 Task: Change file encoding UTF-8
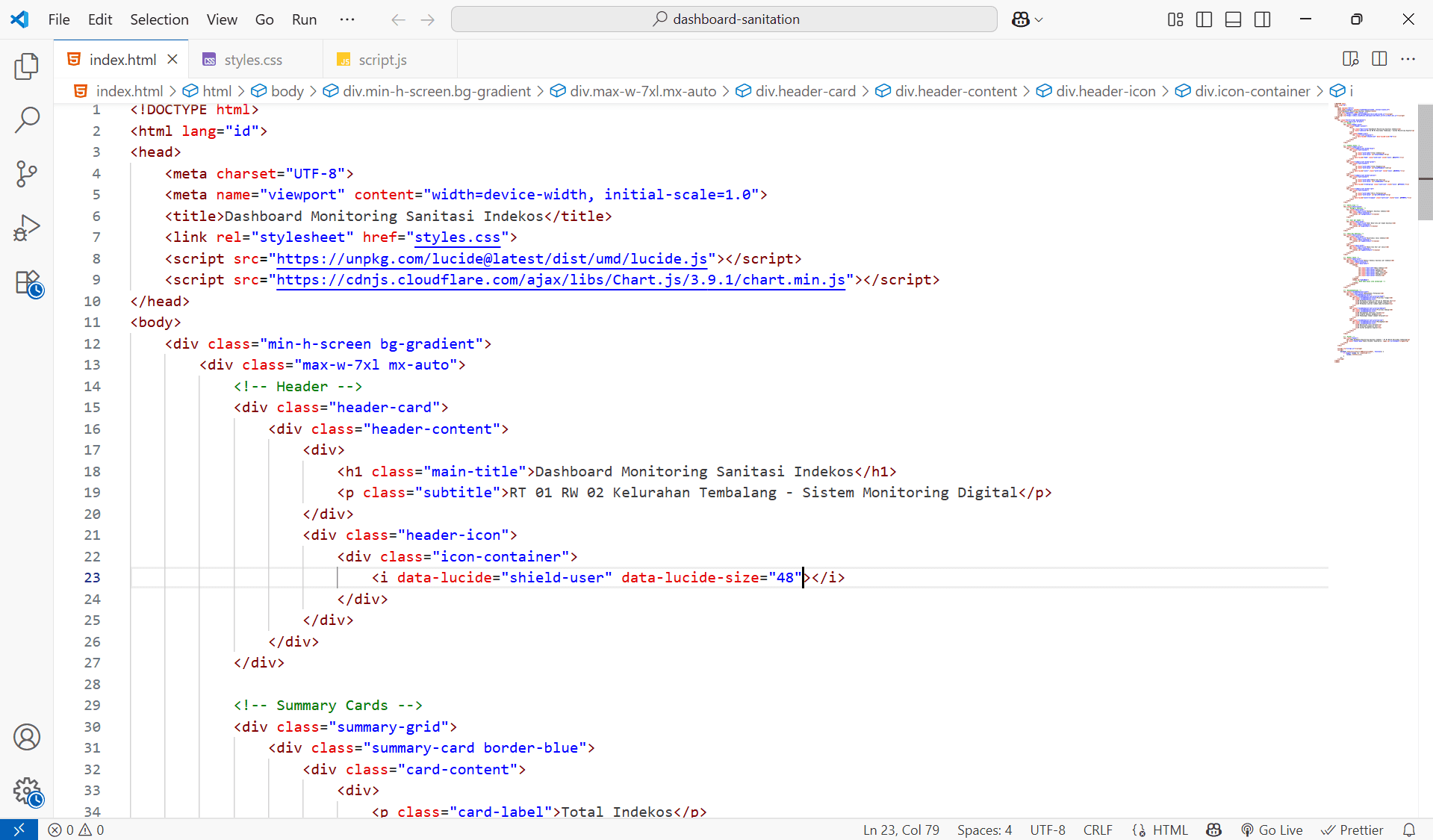pos(1048,830)
